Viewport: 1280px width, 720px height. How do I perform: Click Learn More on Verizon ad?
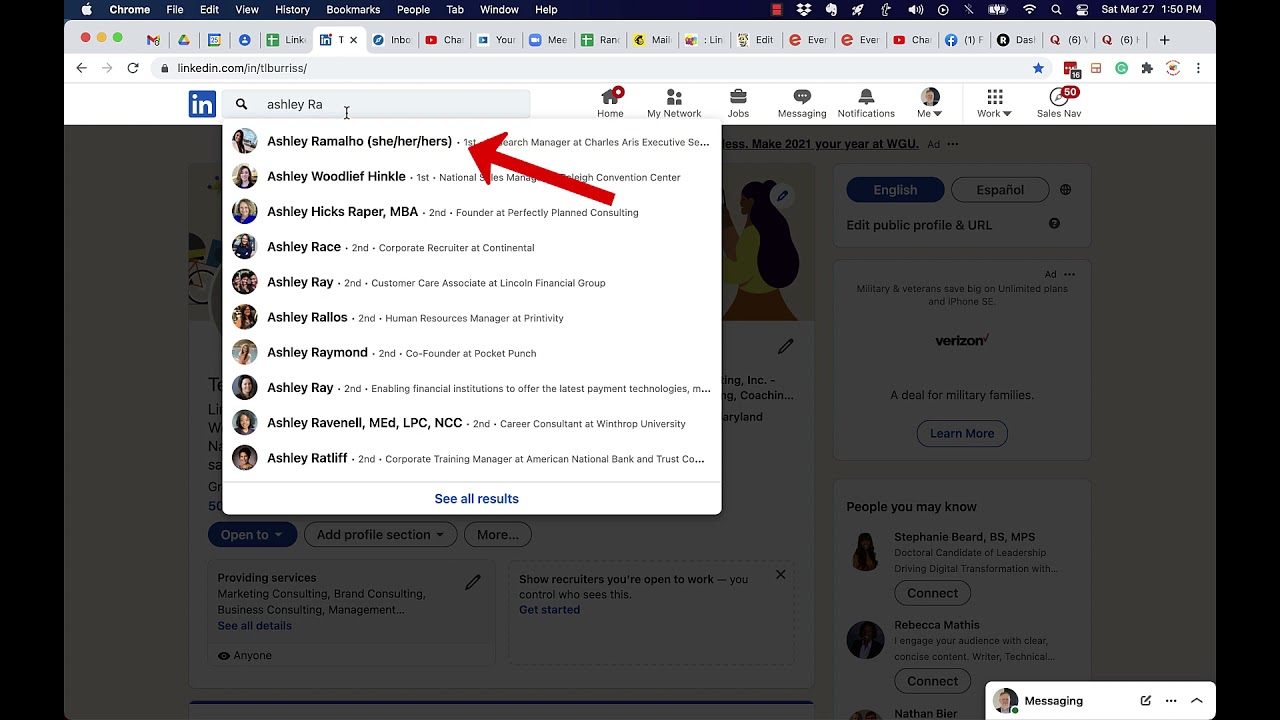962,433
